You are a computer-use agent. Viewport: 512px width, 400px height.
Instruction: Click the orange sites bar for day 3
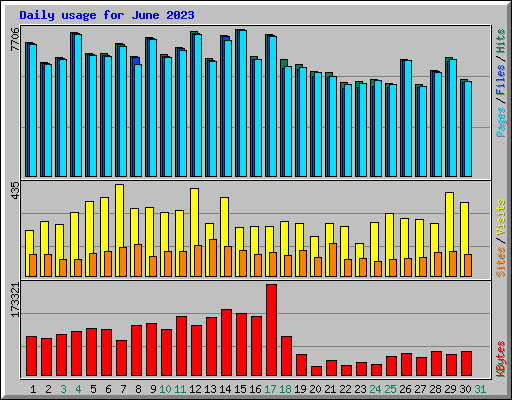pyautogui.click(x=63, y=268)
